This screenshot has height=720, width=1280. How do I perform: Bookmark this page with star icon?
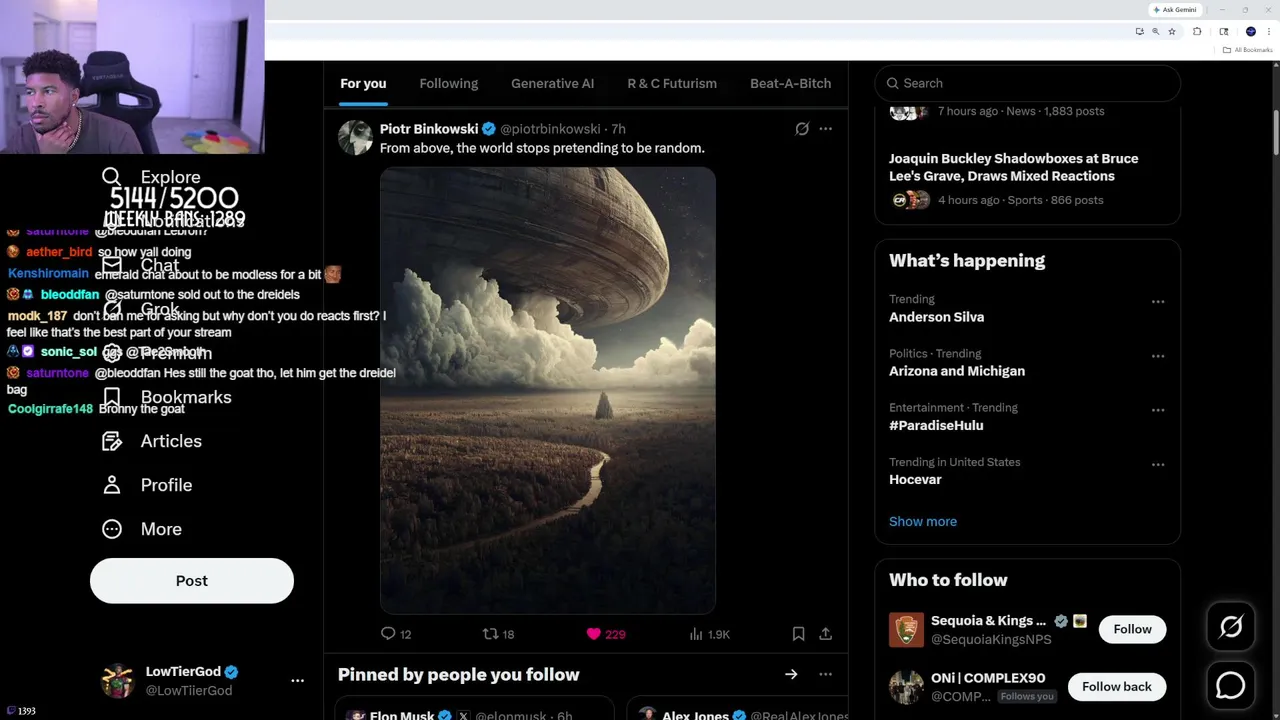1172,32
